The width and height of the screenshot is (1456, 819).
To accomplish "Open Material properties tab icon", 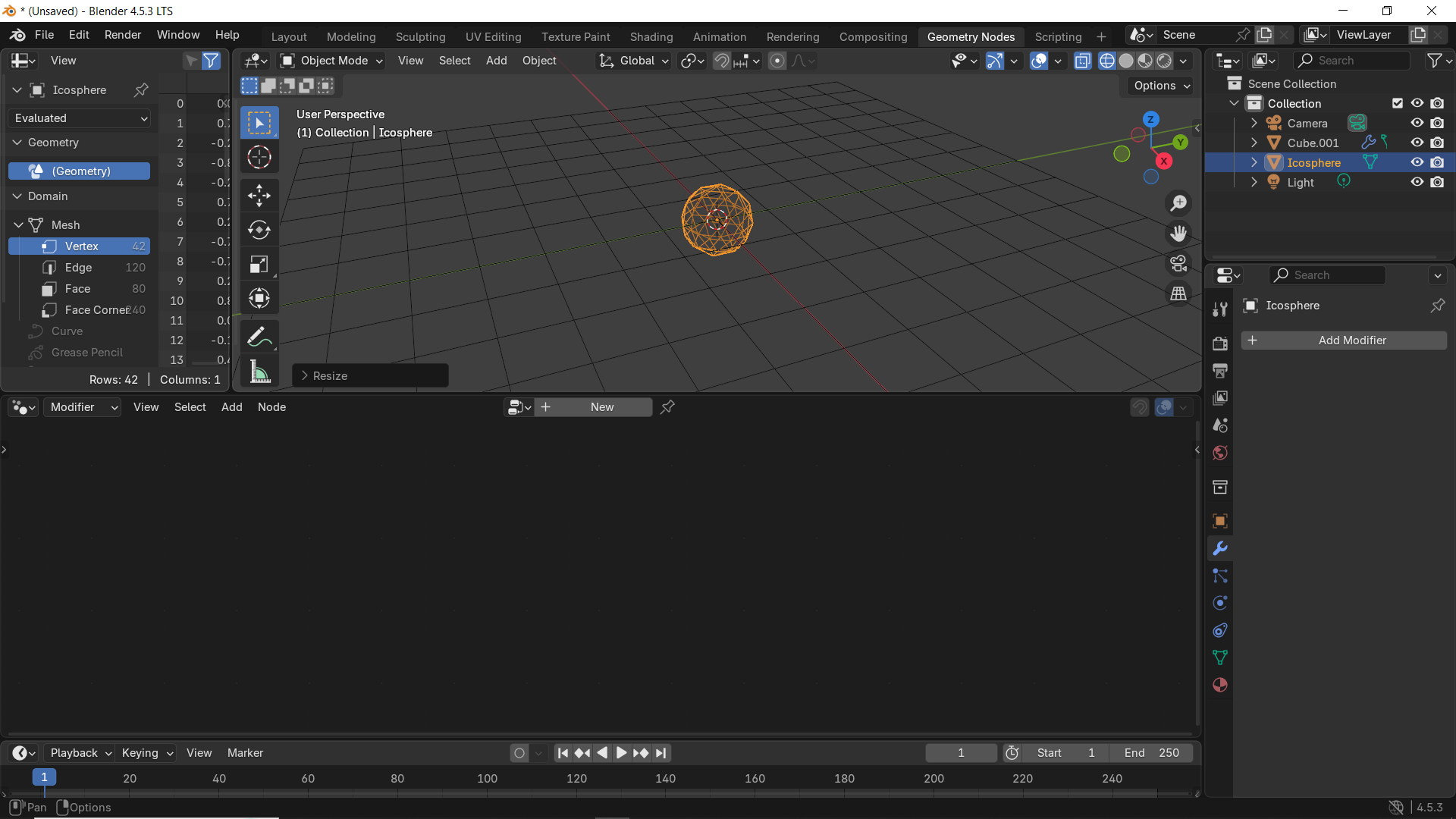I will pos(1219,685).
